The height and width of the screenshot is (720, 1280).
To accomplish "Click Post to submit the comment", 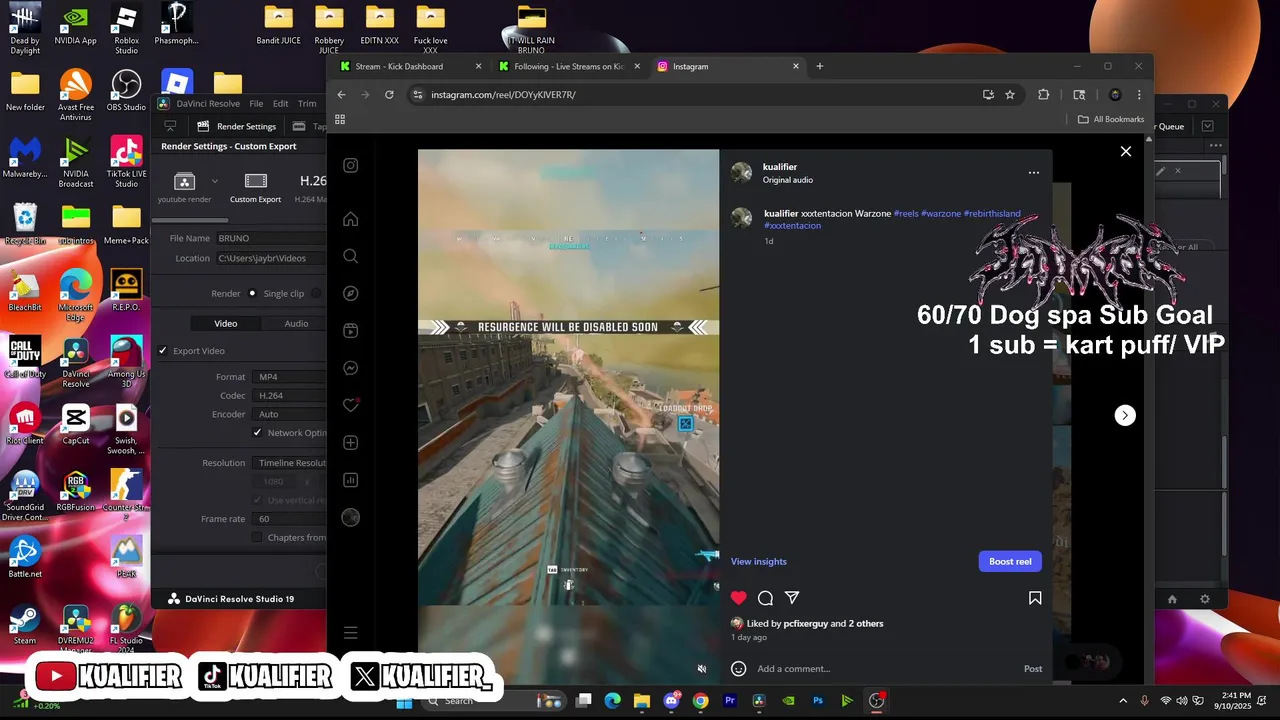I will click(1033, 668).
